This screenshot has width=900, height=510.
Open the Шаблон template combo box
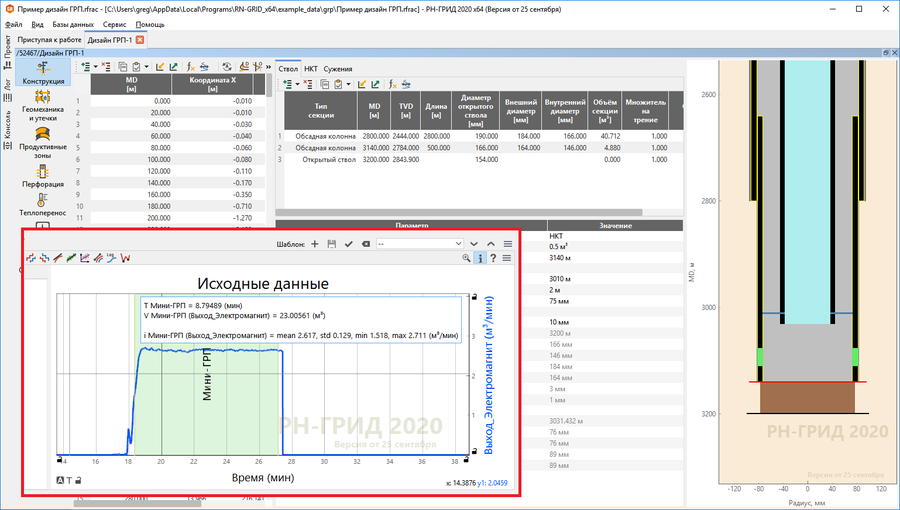(x=420, y=244)
